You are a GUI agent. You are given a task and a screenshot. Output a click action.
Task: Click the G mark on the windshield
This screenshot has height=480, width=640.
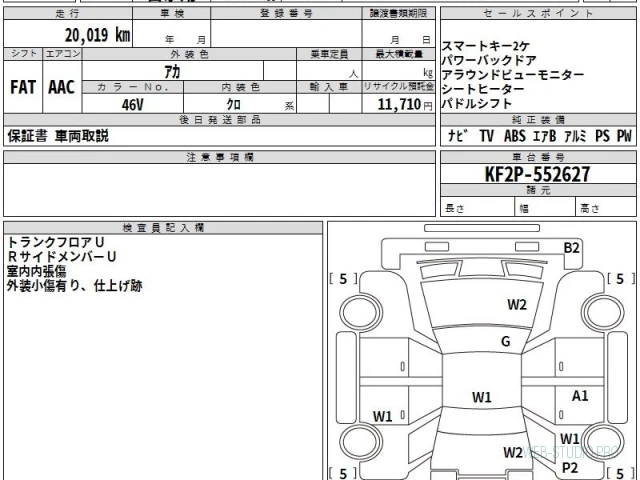(x=505, y=341)
